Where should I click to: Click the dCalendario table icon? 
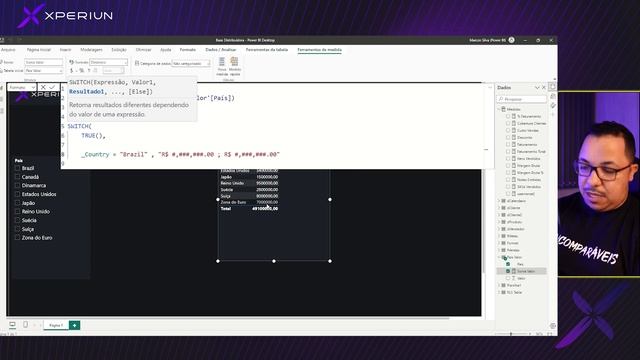click(x=504, y=201)
